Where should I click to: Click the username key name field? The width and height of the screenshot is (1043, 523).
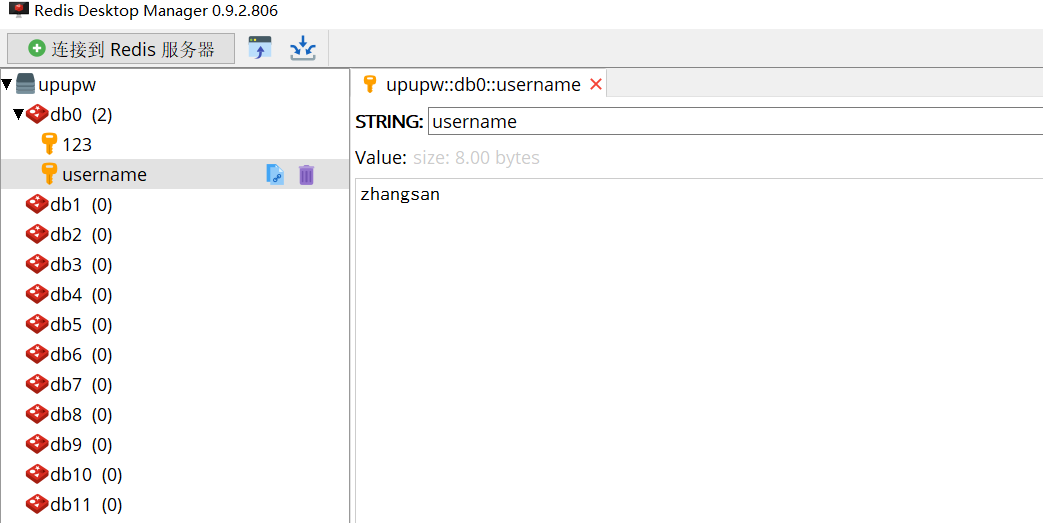tap(734, 122)
